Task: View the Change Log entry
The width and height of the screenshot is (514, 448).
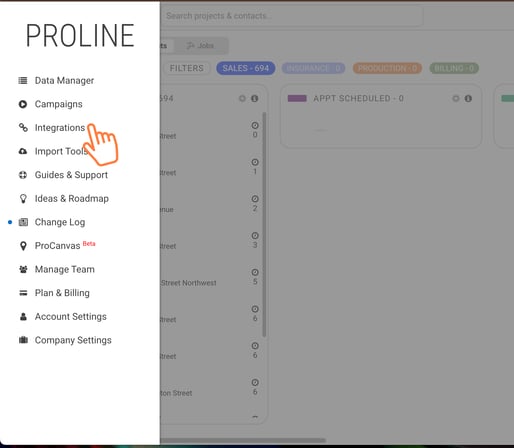Action: 60,222
